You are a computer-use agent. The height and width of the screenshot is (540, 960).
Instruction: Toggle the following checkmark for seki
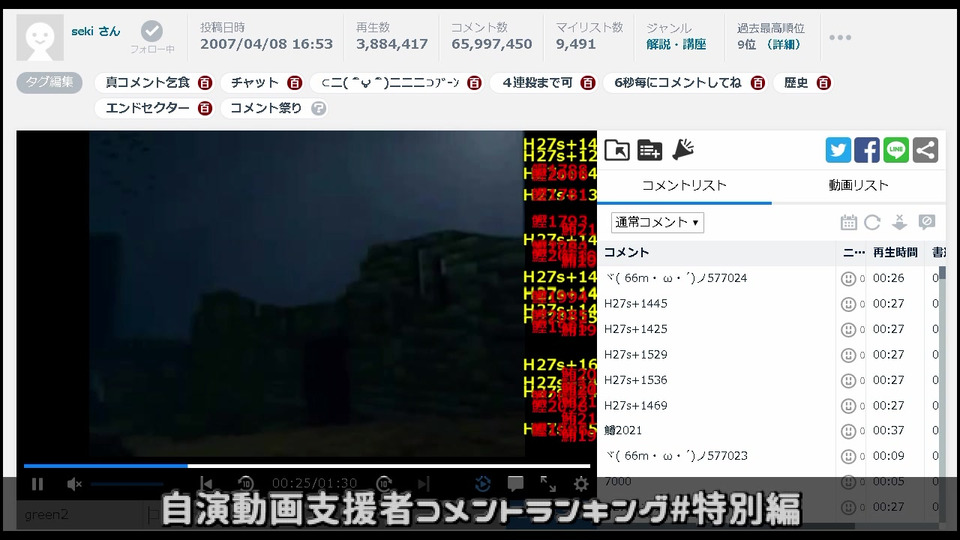152,31
